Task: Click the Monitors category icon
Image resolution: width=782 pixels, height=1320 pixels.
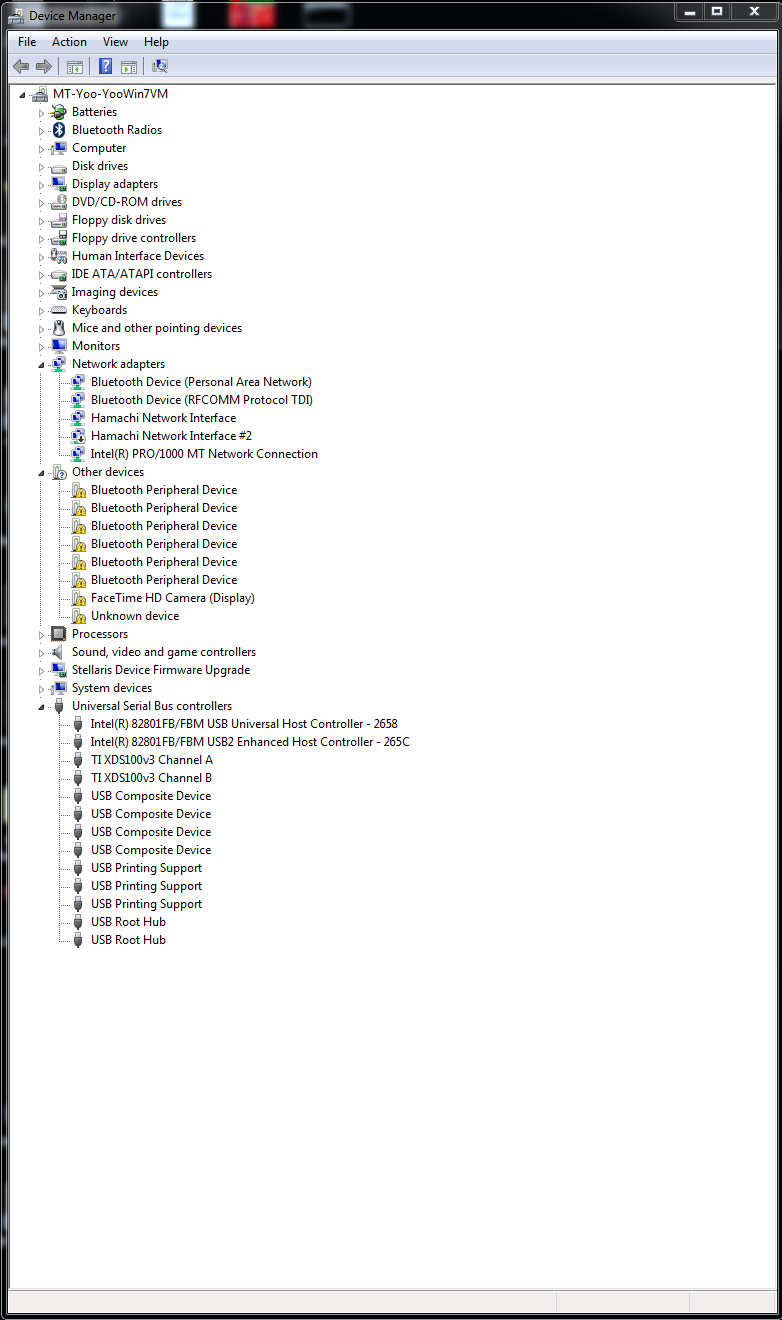Action: [x=59, y=346]
